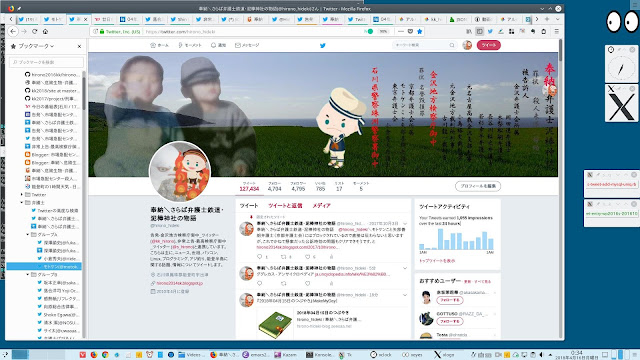Collapse the グループB bookmark folder

28,275
